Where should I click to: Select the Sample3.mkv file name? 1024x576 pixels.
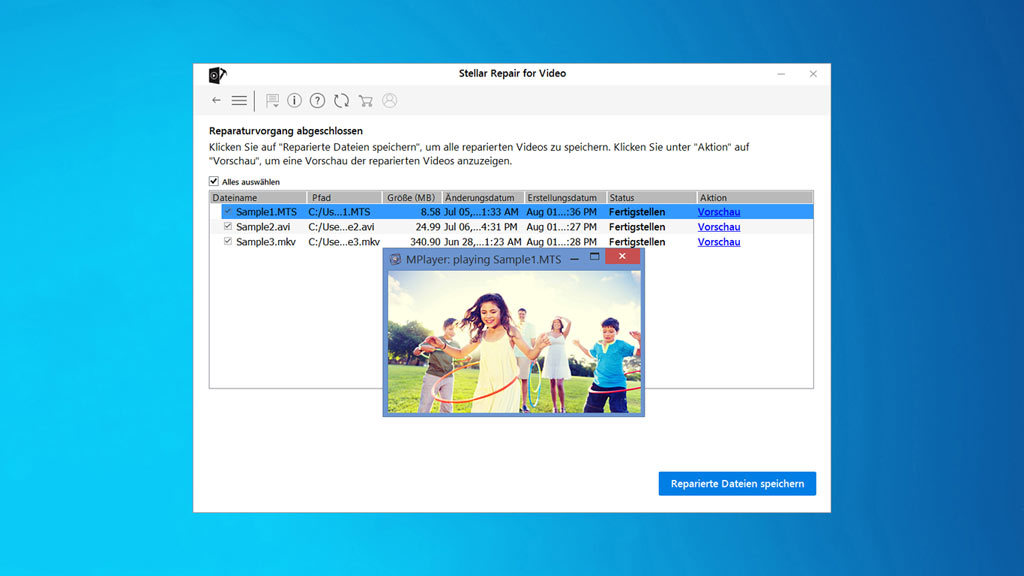[x=266, y=242]
